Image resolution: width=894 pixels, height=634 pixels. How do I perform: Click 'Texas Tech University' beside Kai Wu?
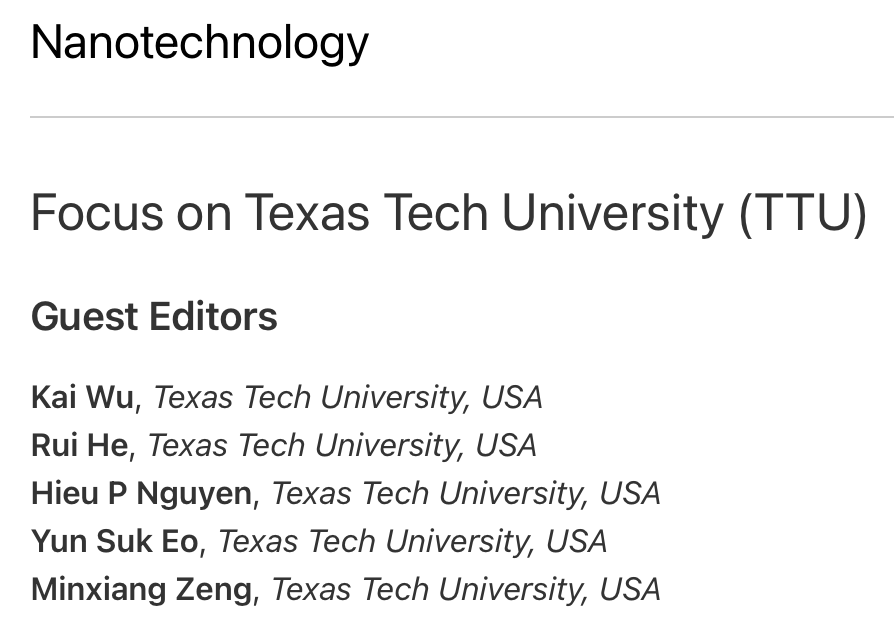308,397
